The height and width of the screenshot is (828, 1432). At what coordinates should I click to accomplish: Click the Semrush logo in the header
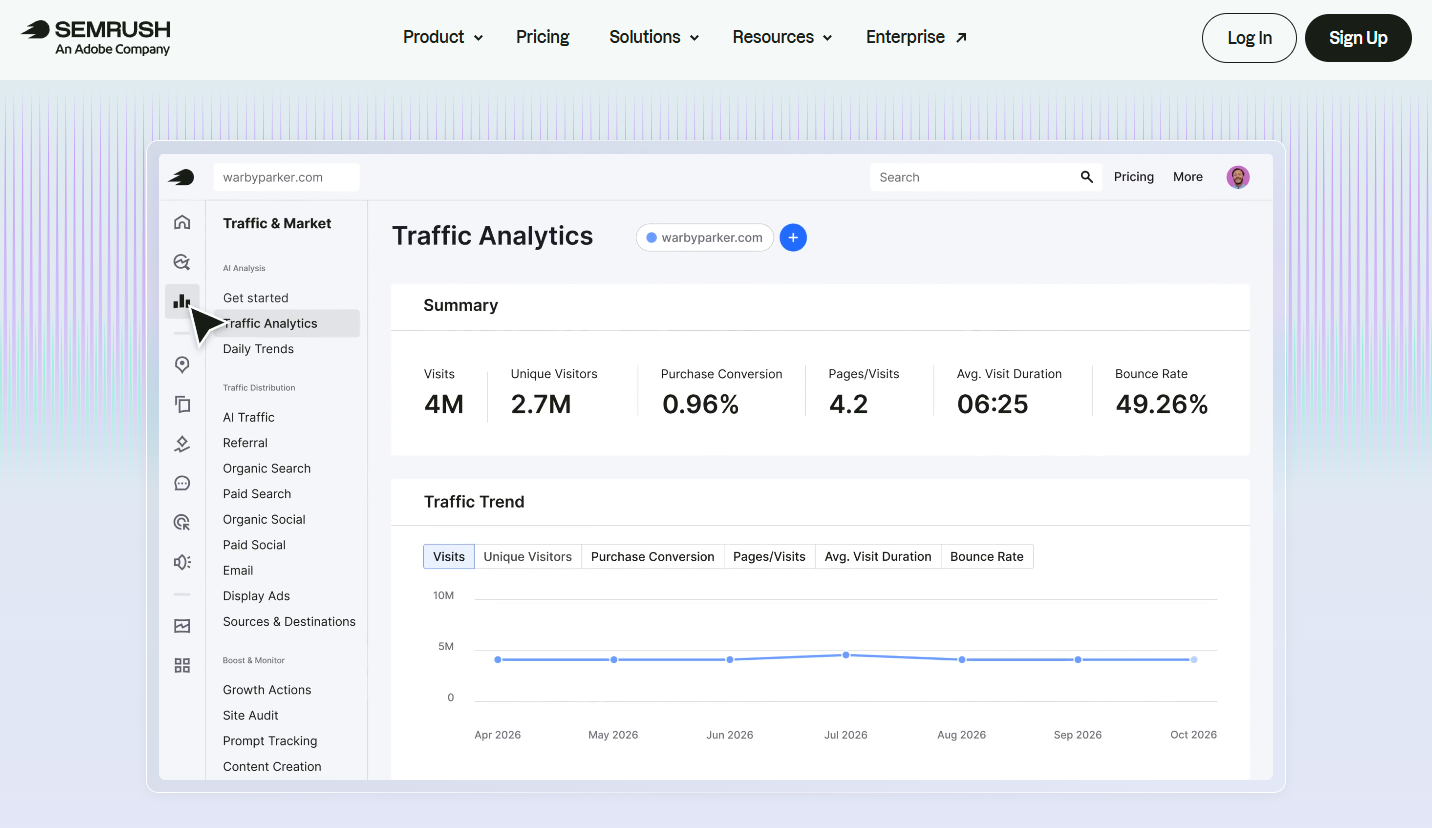(96, 38)
